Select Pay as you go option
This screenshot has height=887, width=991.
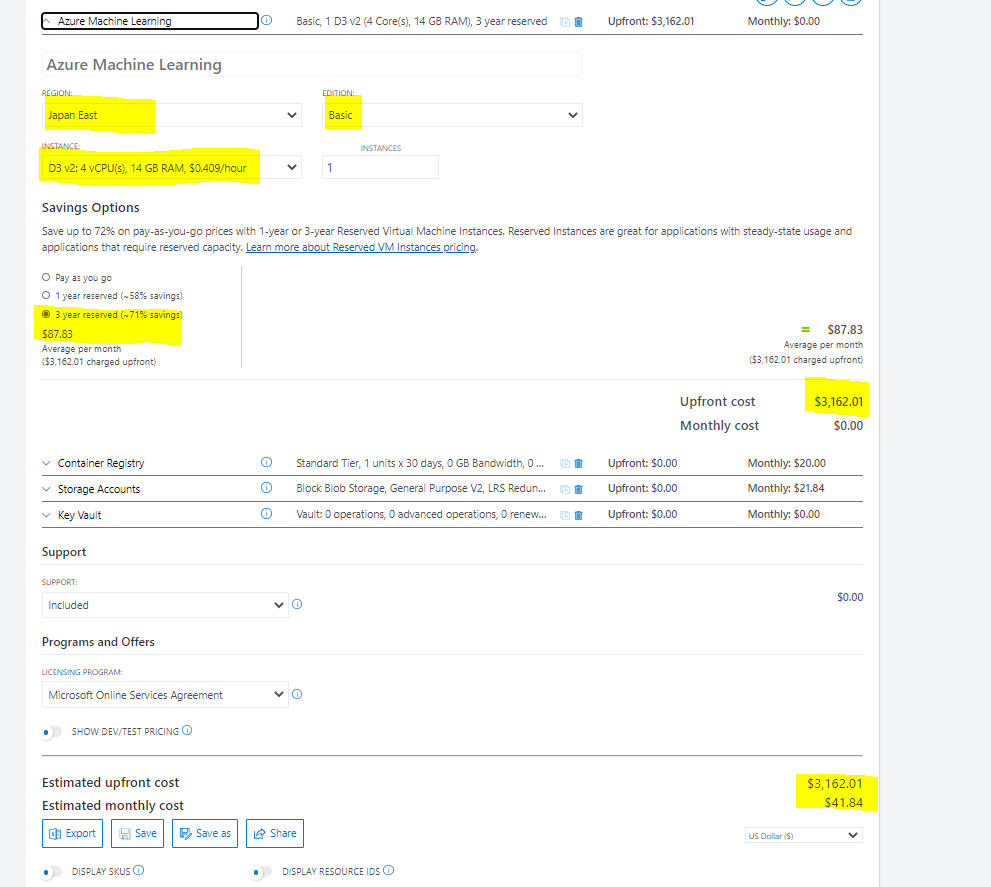[x=46, y=277]
